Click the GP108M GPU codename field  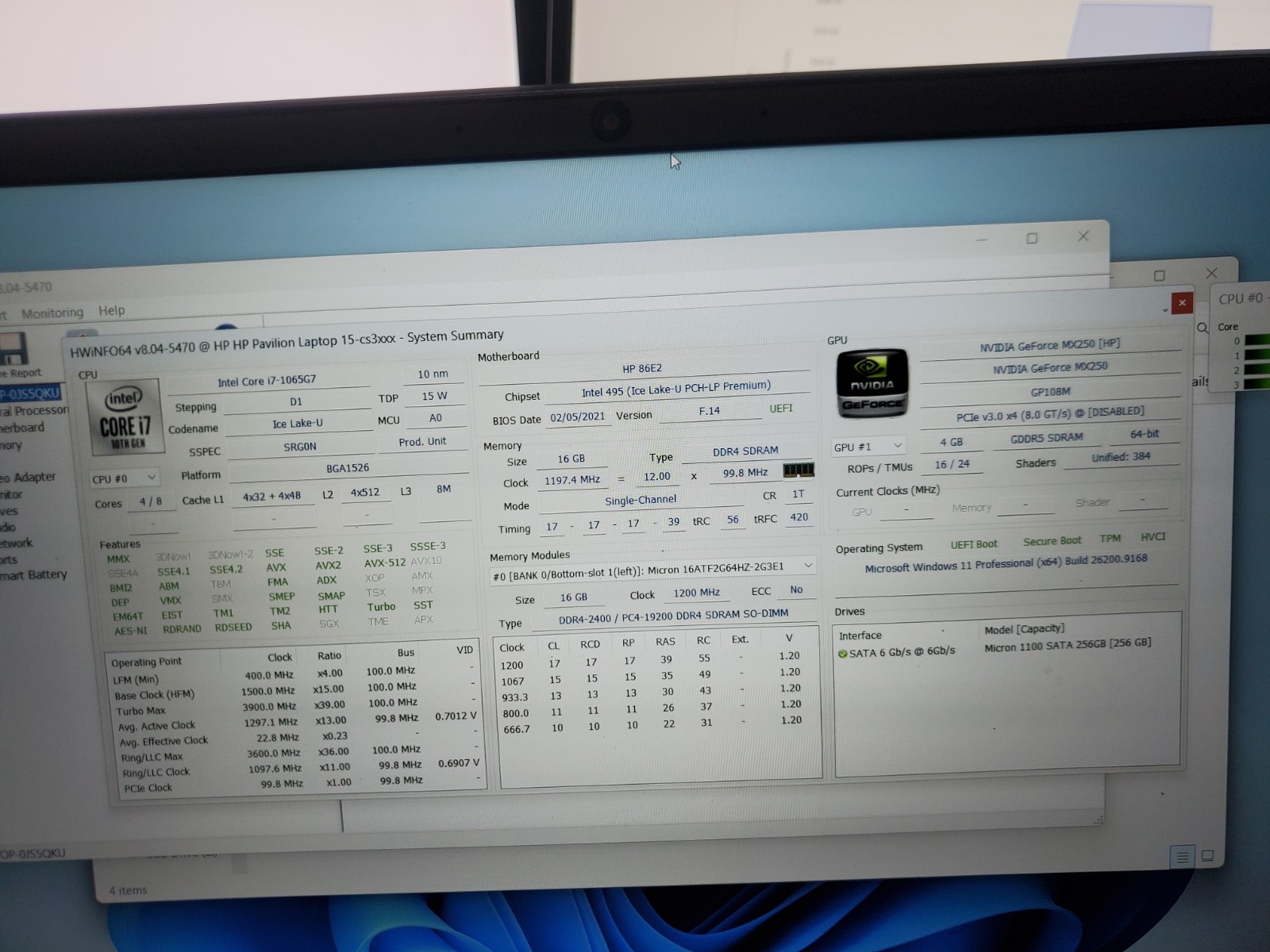(x=1050, y=392)
